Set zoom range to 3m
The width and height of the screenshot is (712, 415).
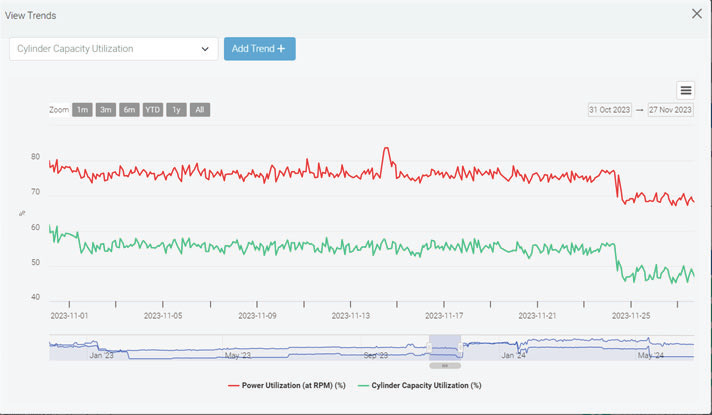[x=106, y=110]
